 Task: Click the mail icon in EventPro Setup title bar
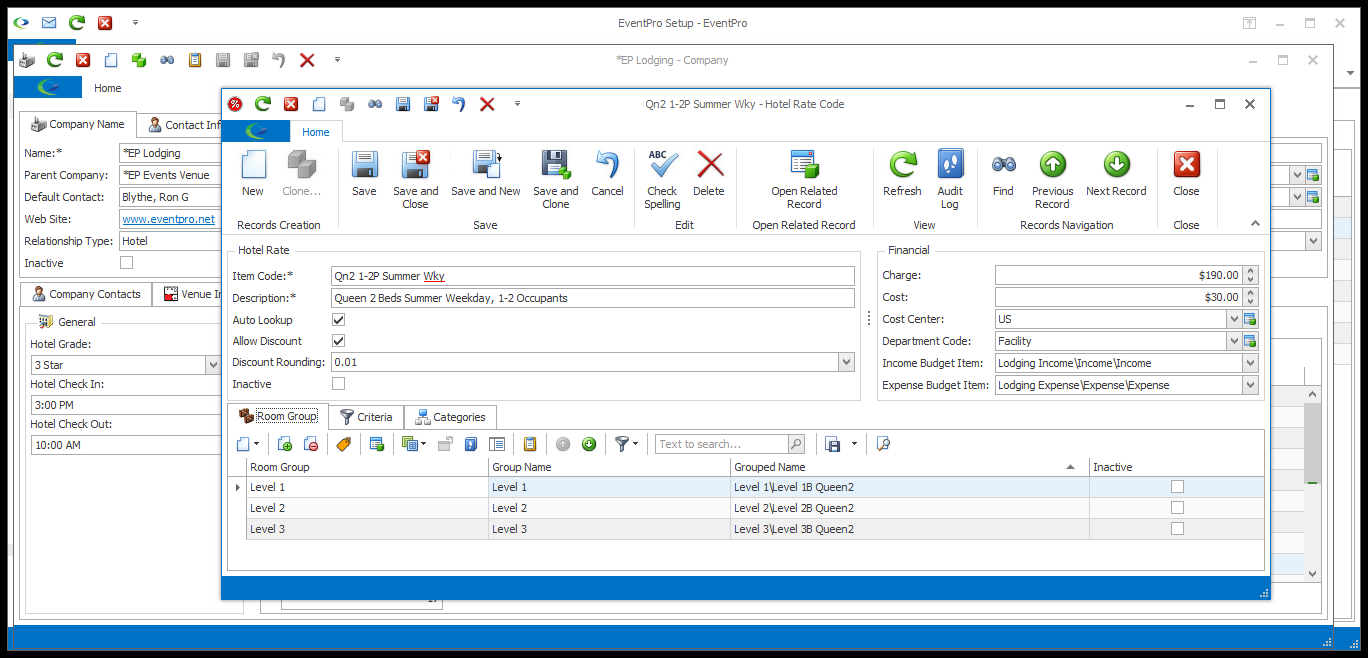49,23
